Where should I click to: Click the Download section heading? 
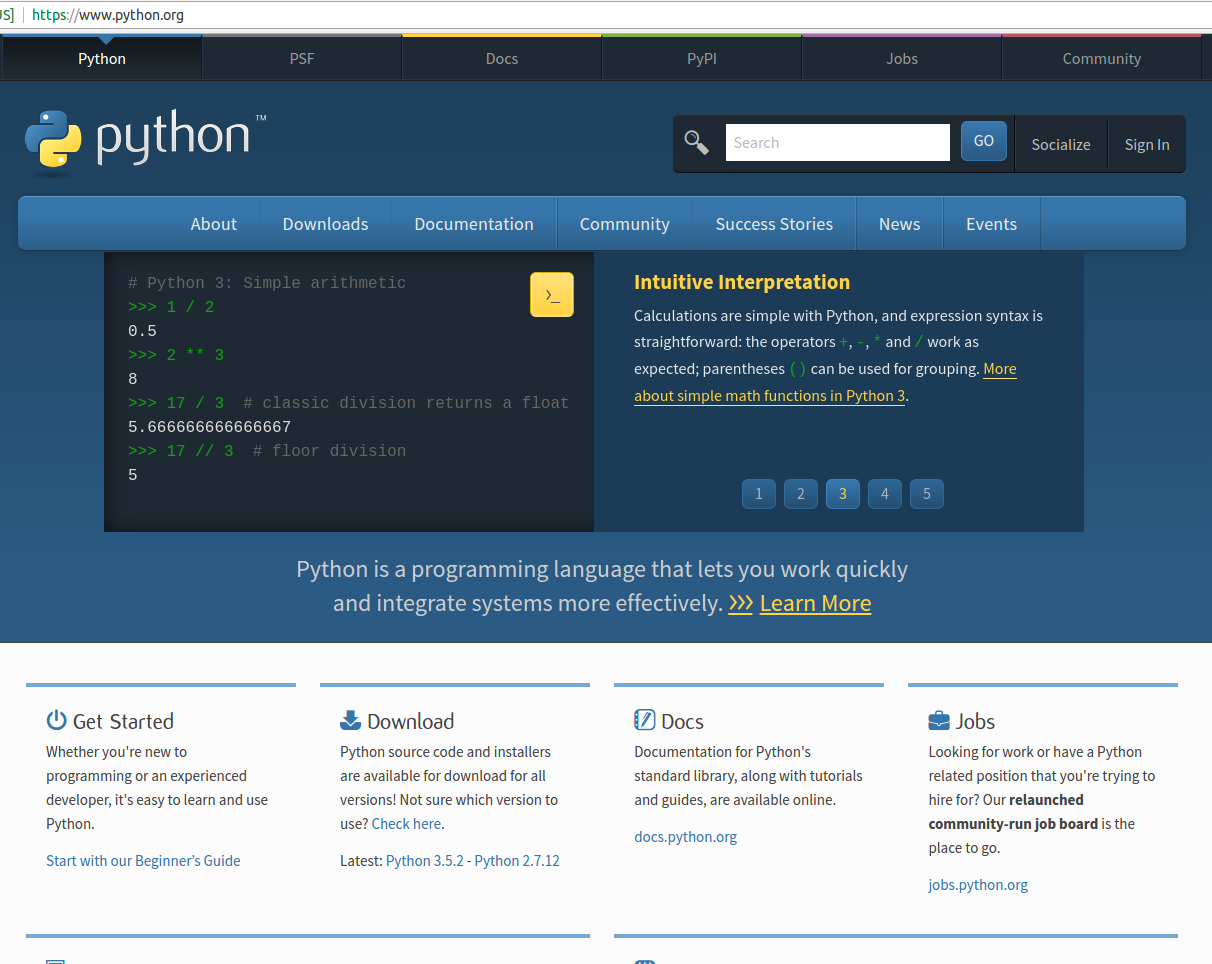coord(410,721)
